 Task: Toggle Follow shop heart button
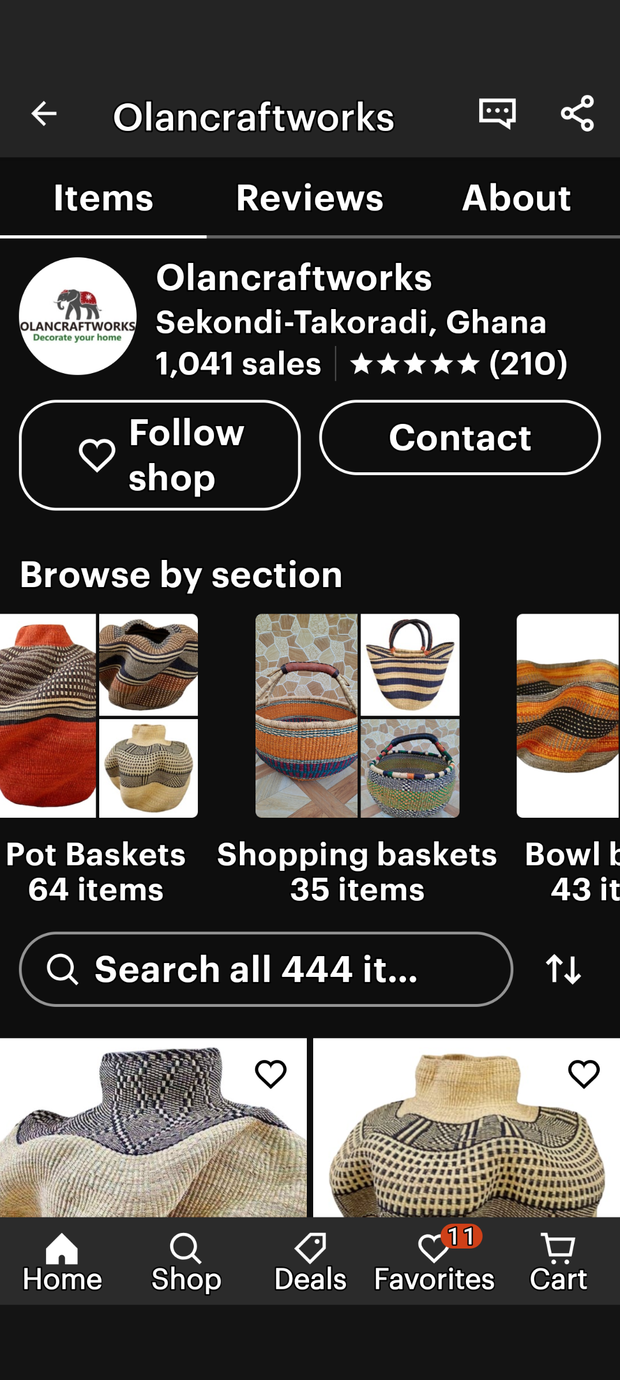[x=160, y=455]
